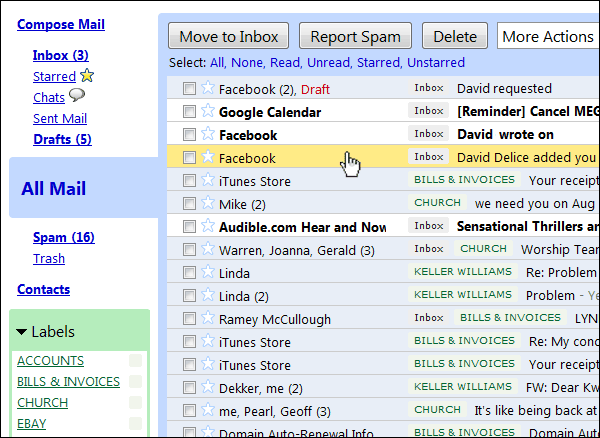Open the Trash folder
Viewport: 600px width, 438px height.
click(x=49, y=259)
